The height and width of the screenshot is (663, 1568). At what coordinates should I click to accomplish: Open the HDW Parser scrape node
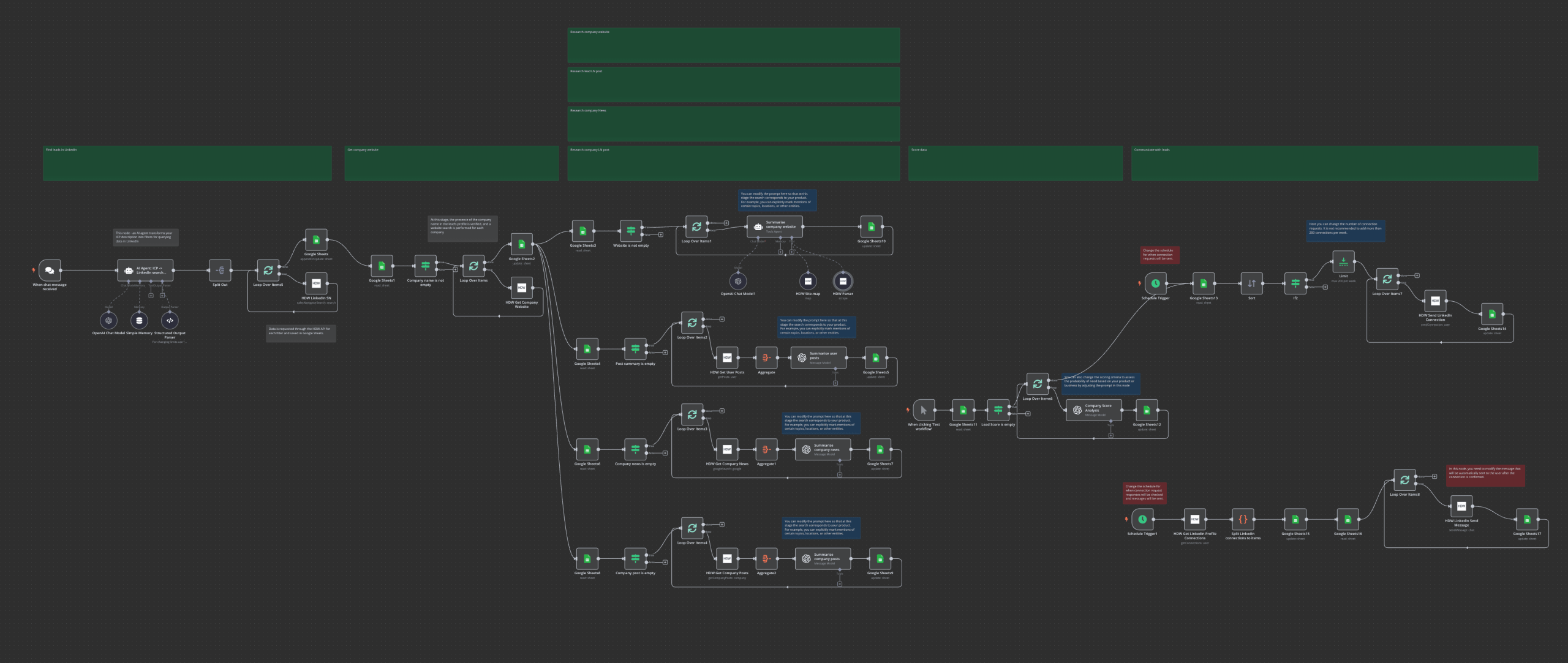[844, 281]
